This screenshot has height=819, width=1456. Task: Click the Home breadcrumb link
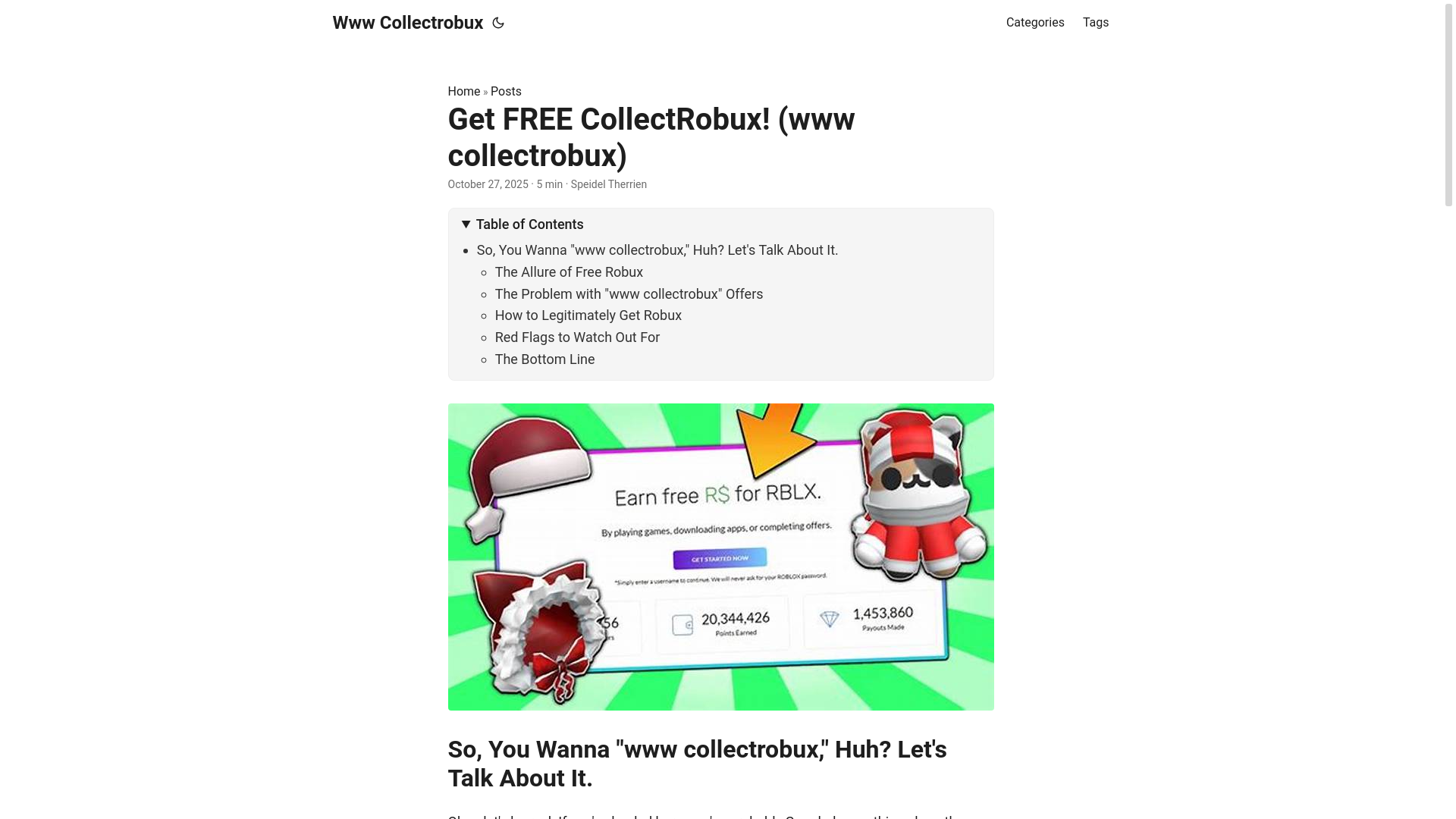pos(464,92)
